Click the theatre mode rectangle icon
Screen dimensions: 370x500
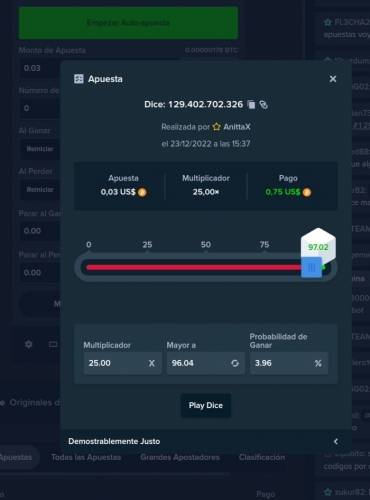(x=53, y=344)
